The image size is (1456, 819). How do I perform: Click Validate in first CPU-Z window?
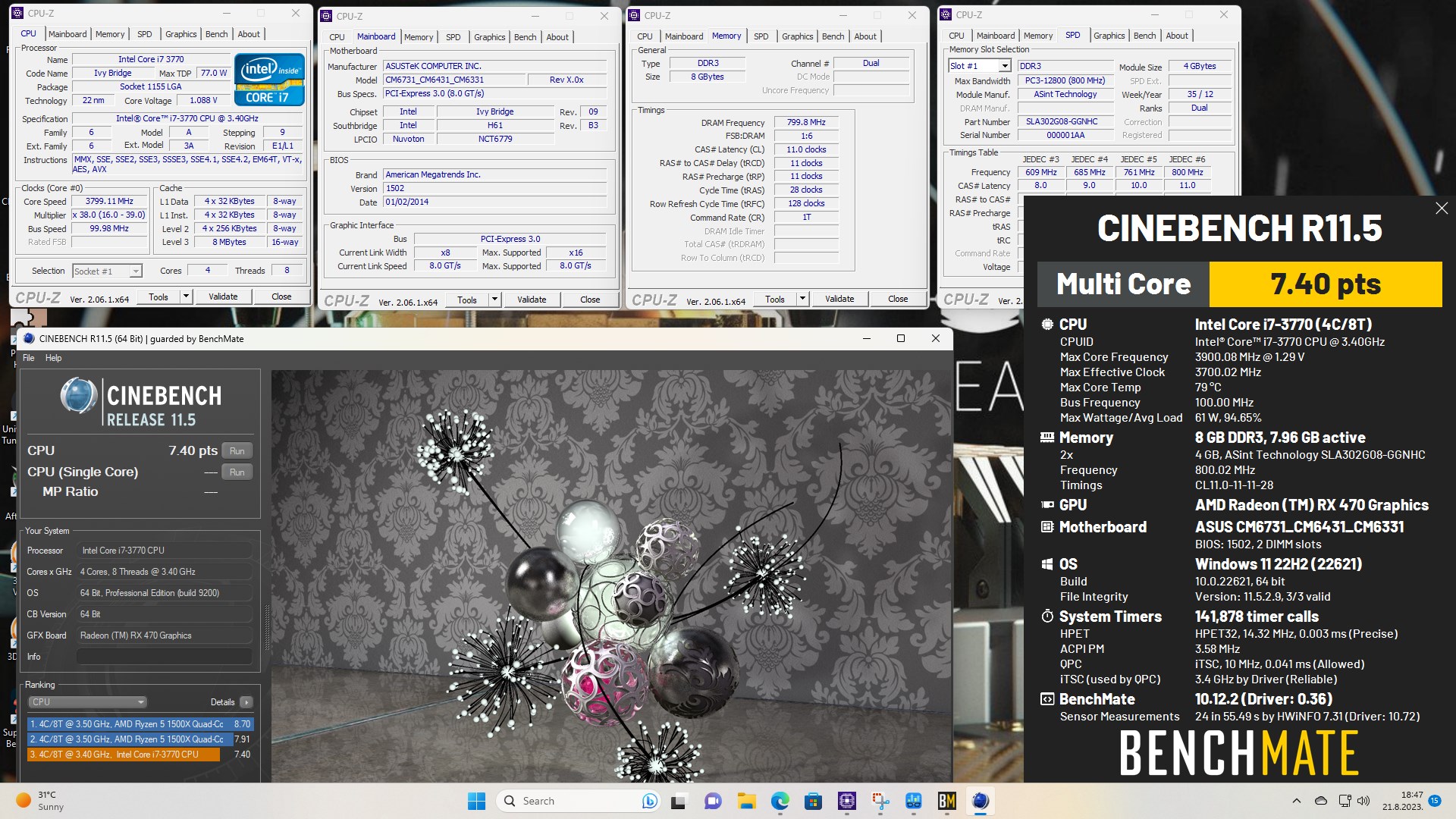point(223,297)
